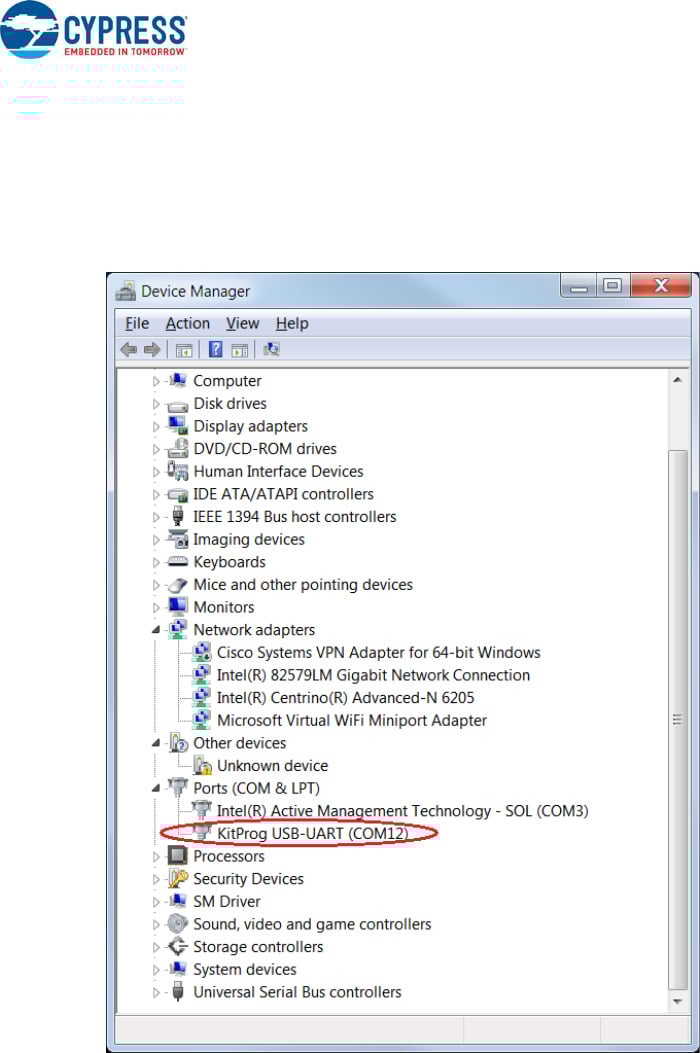The image size is (700, 1053).
Task: Open the Action menu
Action: 187,323
